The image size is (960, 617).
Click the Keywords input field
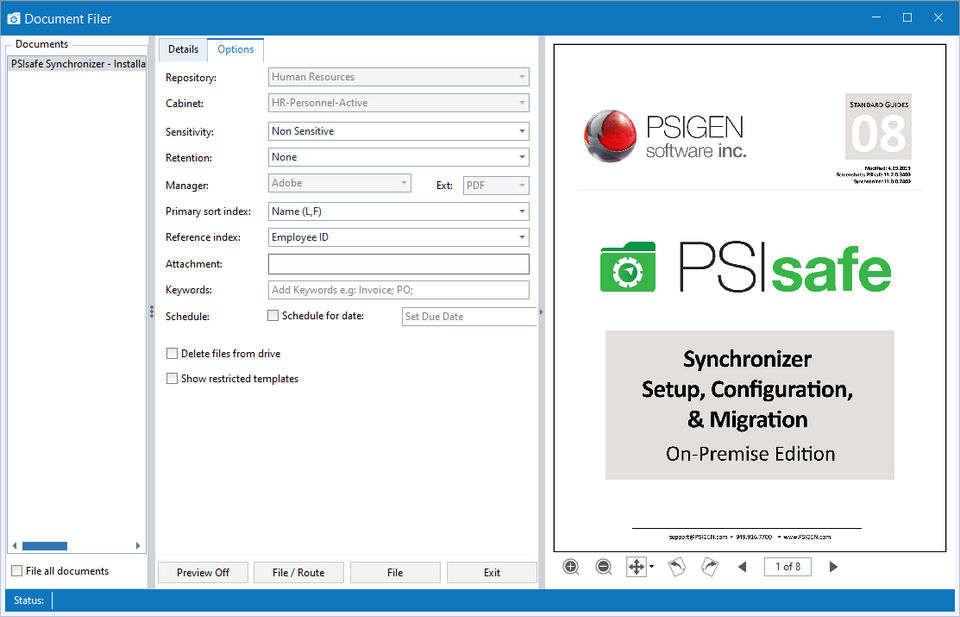(x=399, y=290)
